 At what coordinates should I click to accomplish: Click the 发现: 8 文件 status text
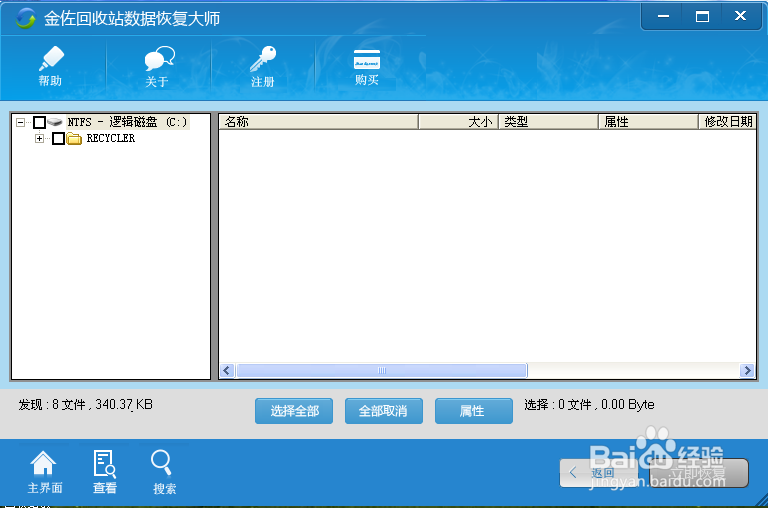(x=86, y=405)
